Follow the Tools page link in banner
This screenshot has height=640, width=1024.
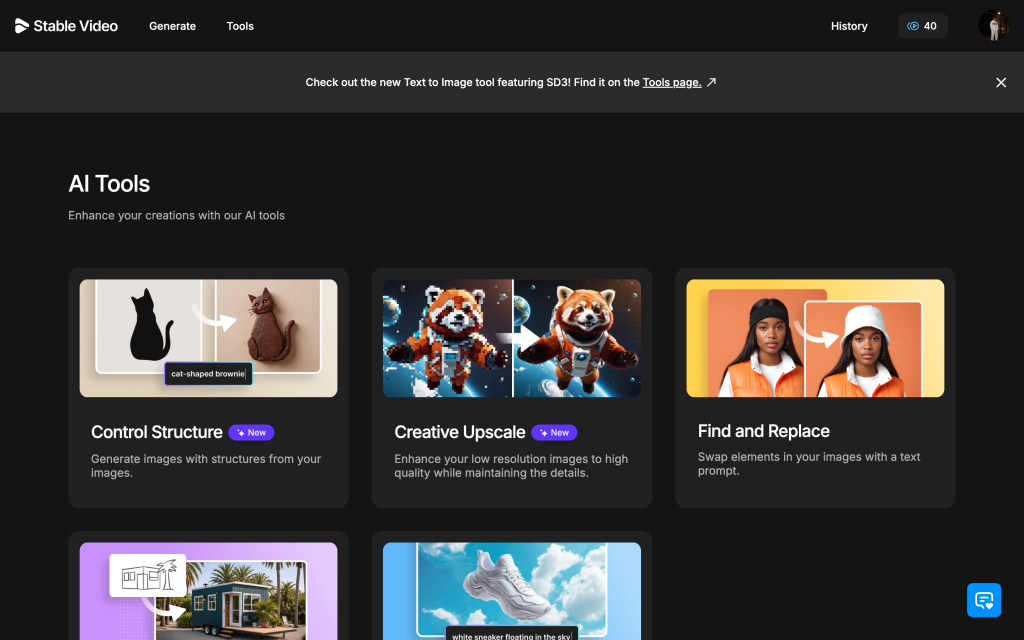(671, 82)
